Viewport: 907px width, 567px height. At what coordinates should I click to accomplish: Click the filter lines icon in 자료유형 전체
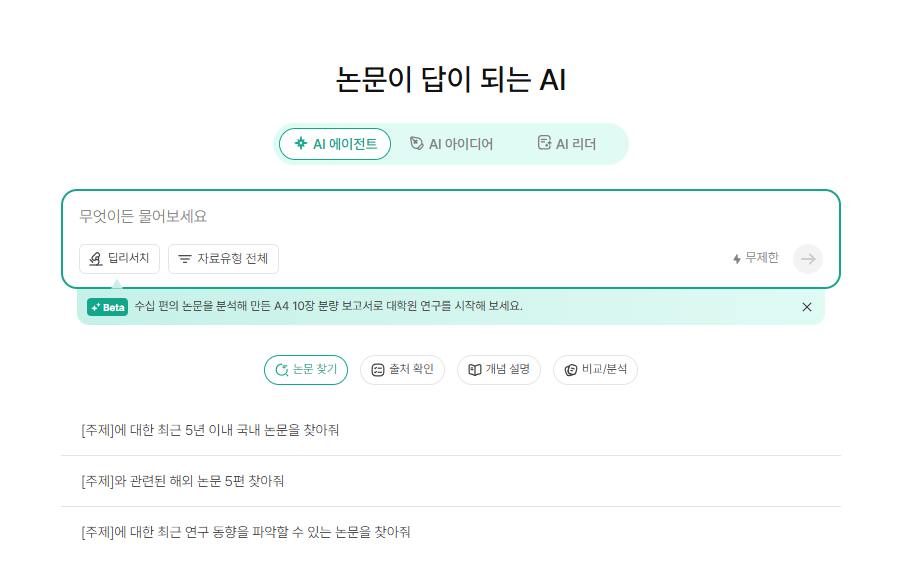pos(185,259)
